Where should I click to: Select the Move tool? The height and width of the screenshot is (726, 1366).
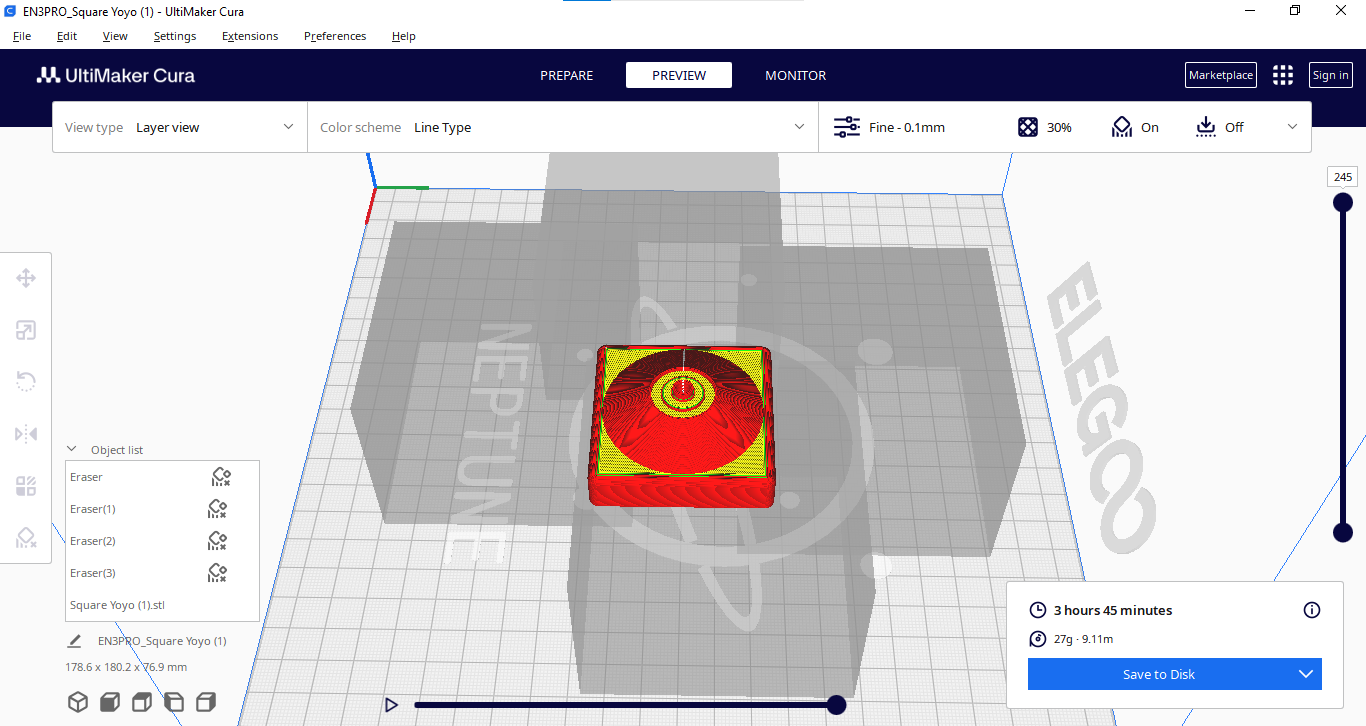(x=26, y=277)
